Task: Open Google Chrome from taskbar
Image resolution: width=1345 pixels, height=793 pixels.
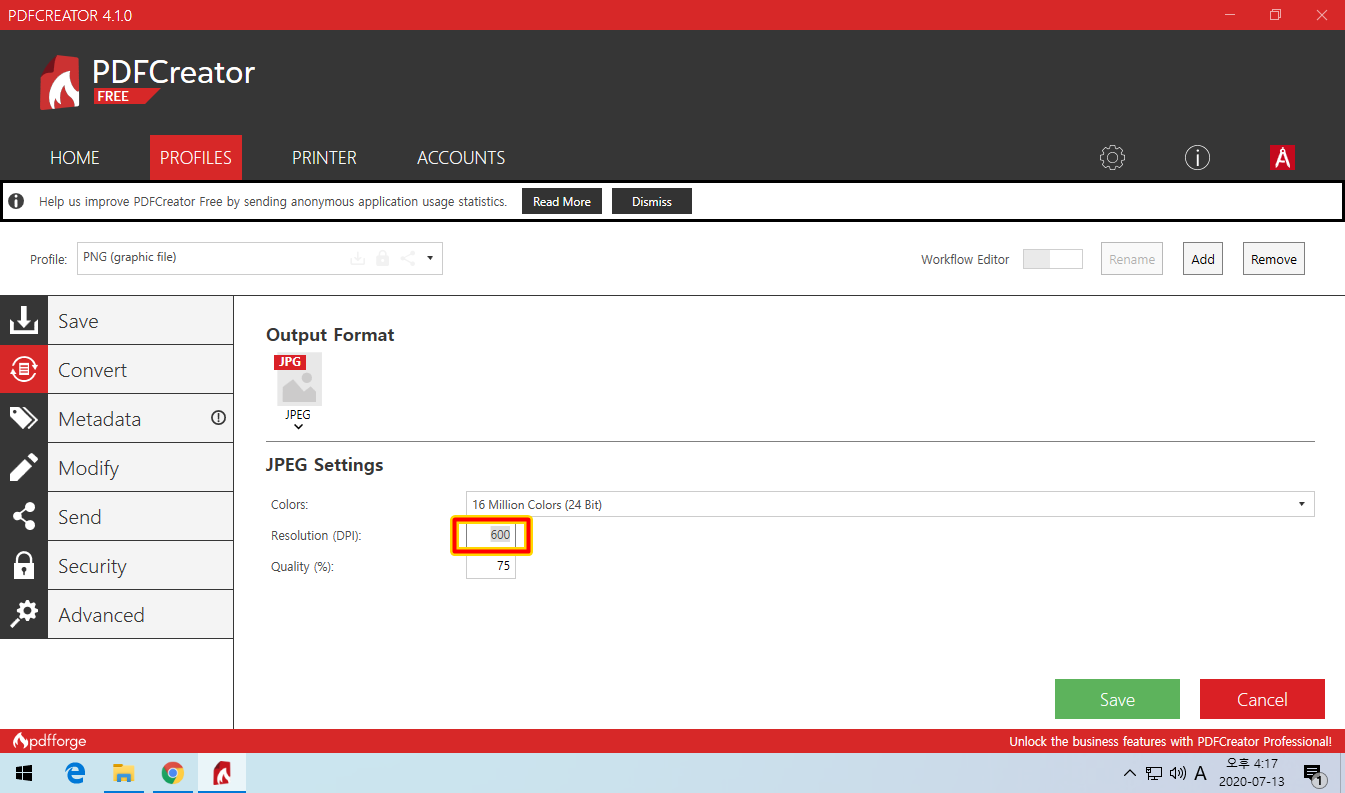Action: 173,773
